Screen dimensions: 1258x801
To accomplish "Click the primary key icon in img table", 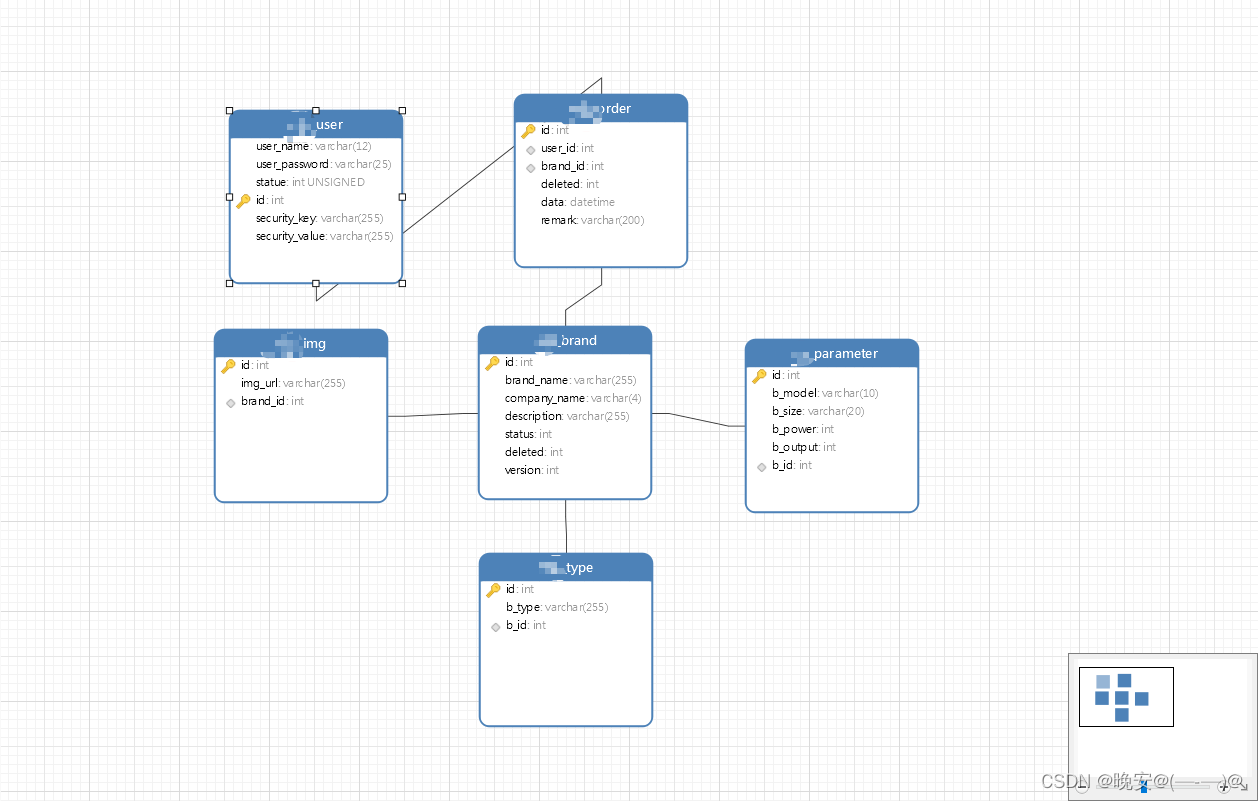I will [228, 366].
